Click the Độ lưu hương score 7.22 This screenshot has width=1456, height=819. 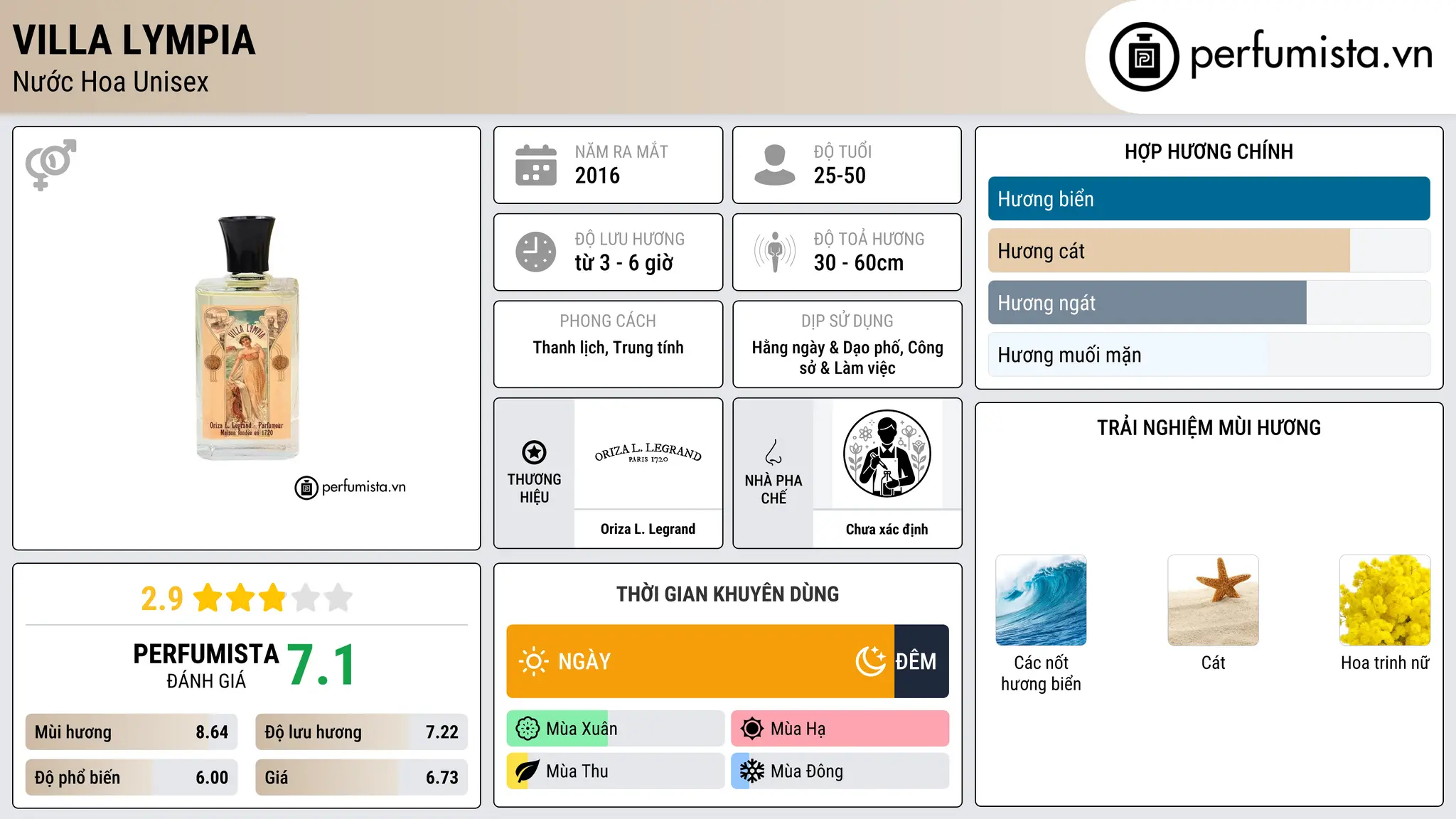pos(442,732)
